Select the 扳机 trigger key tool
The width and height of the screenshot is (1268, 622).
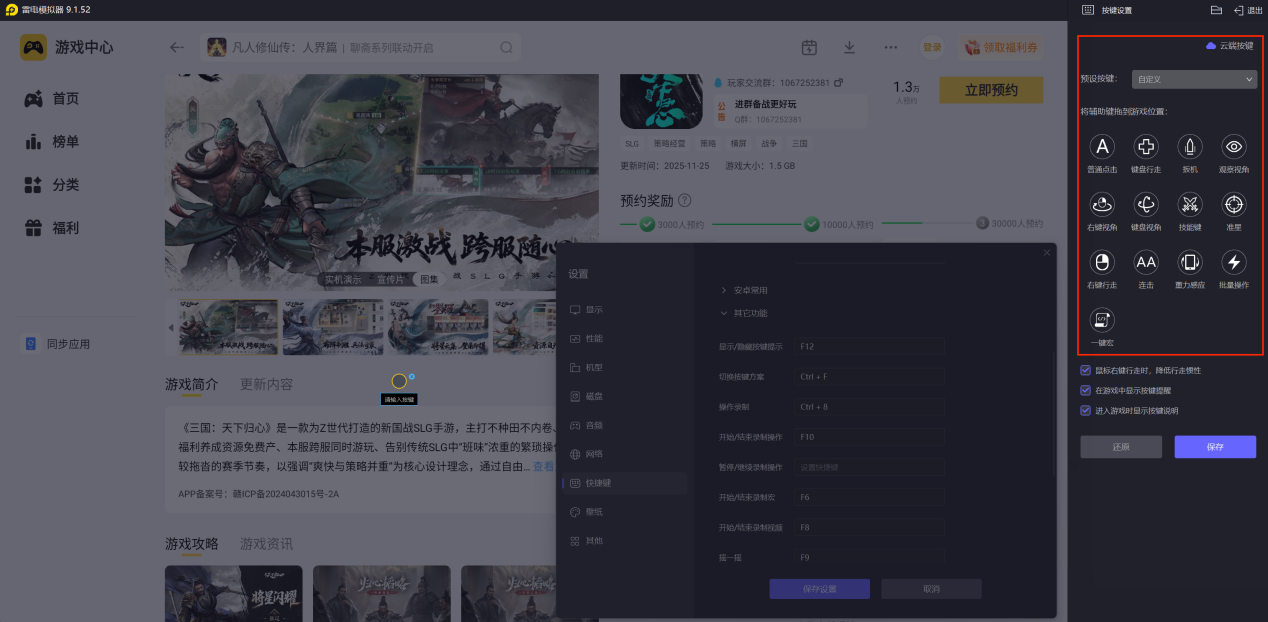(1190, 148)
